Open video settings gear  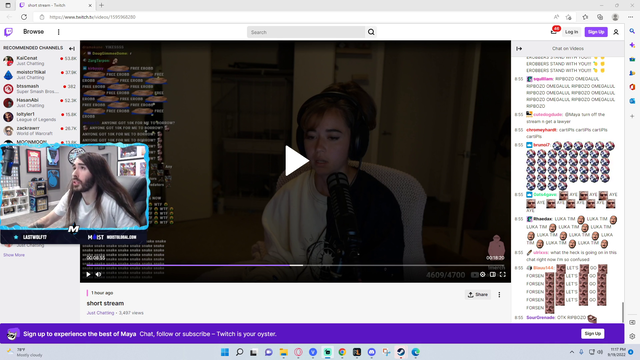tap(482, 274)
